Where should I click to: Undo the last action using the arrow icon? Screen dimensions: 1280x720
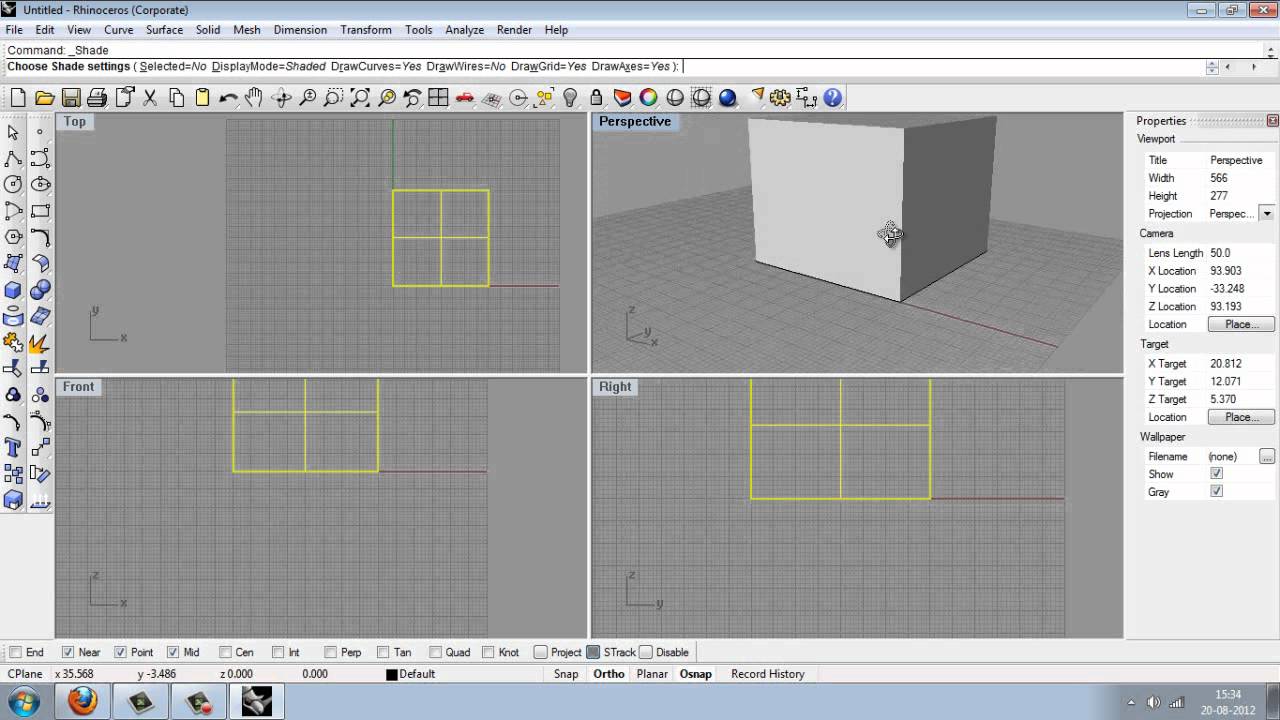[229, 98]
